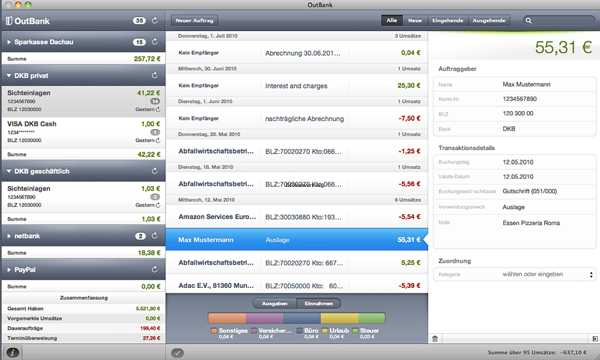Expand the Sparkasse Dachau group
Screen dimensions: 600x360
(9, 42)
